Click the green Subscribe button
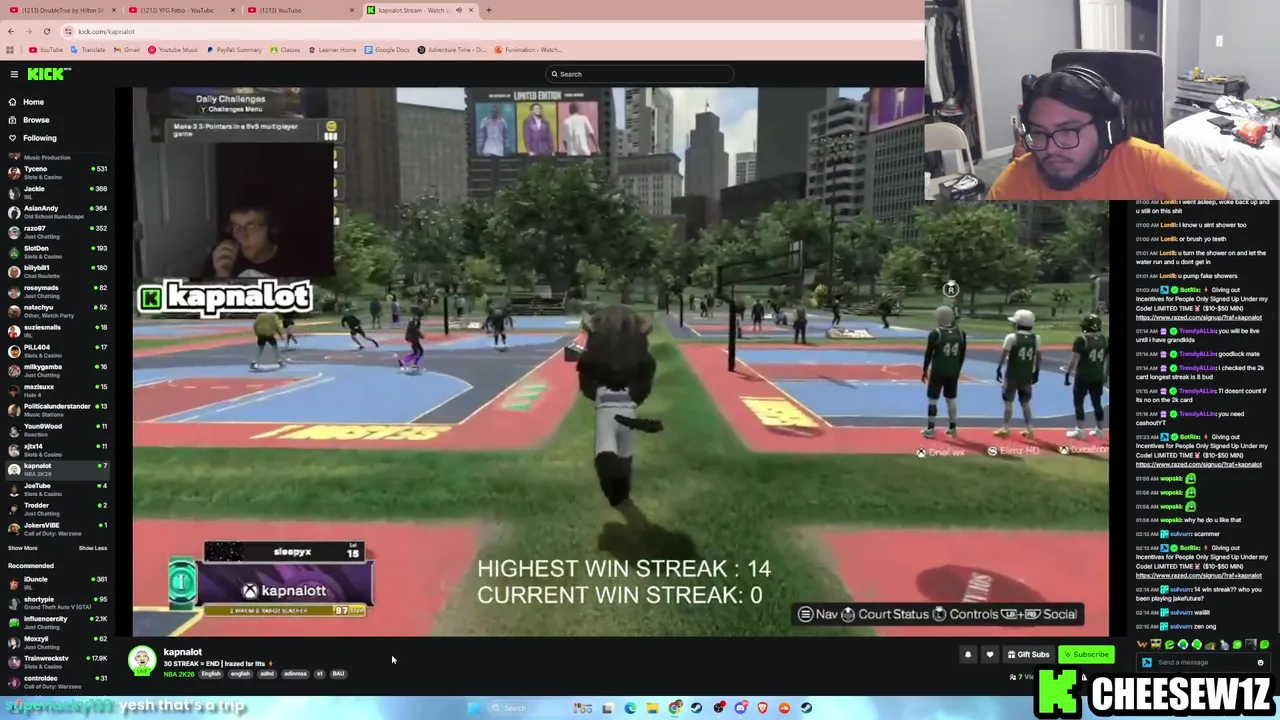The image size is (1280, 720). pos(1086,655)
